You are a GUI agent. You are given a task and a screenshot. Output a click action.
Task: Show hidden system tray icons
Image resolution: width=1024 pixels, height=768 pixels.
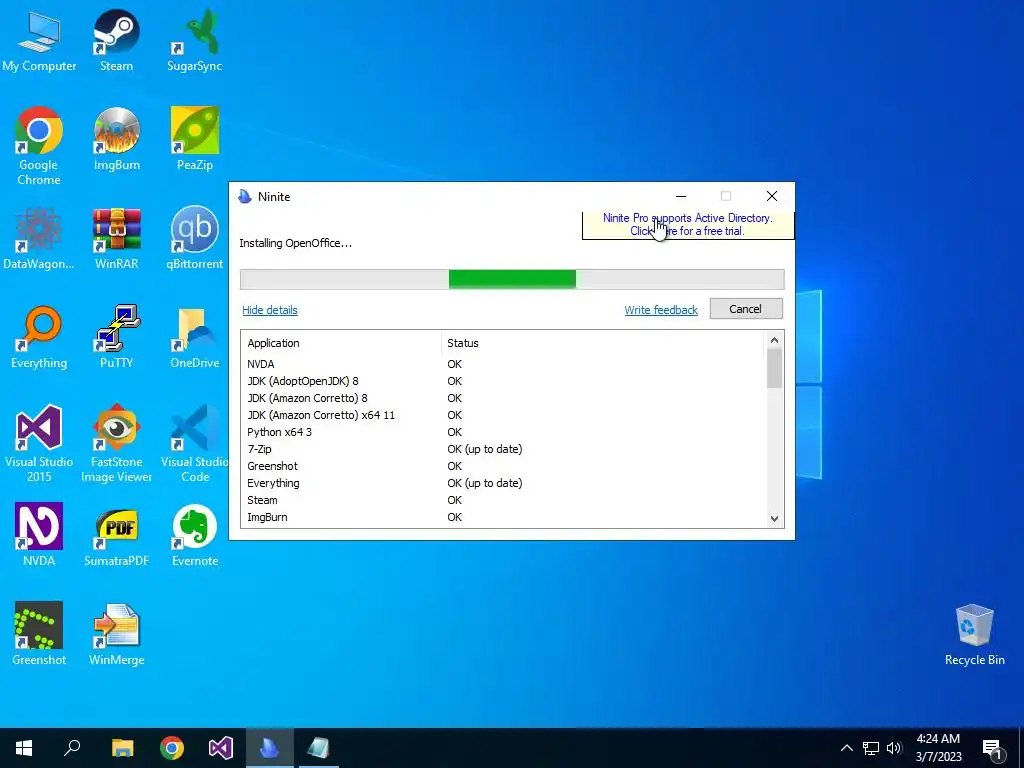point(846,748)
